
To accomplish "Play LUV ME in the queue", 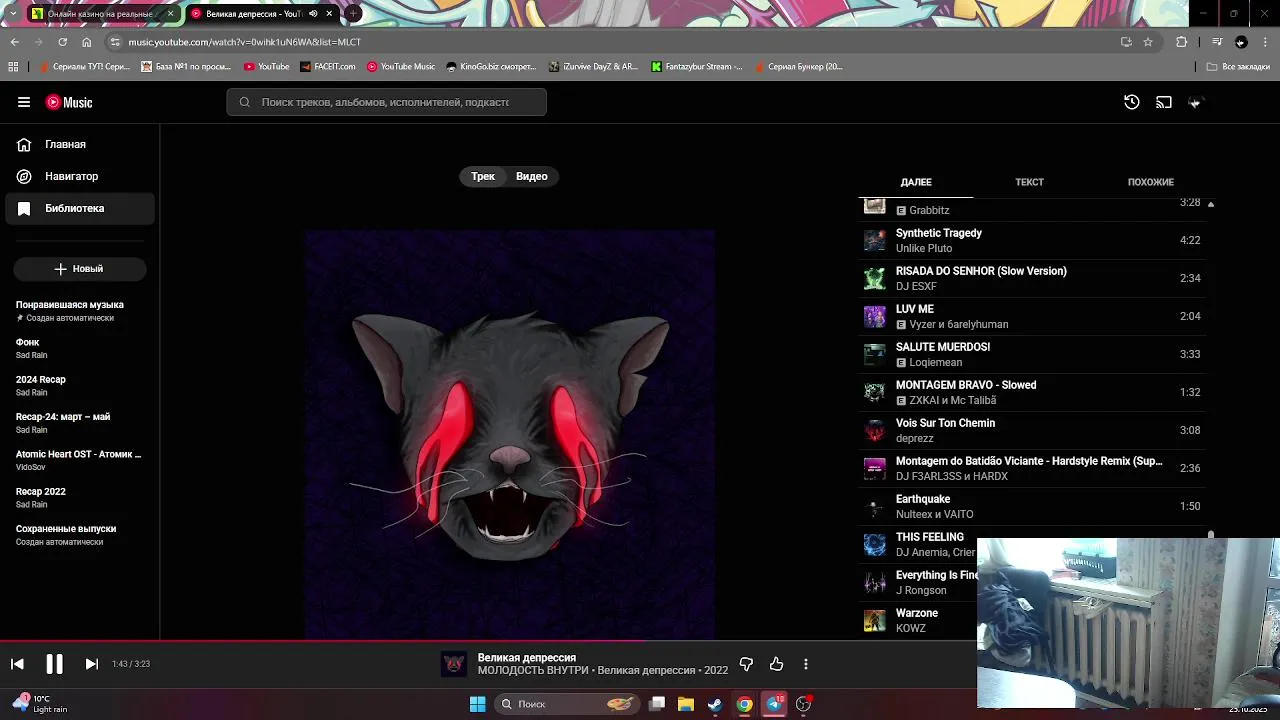I will click(1032, 316).
